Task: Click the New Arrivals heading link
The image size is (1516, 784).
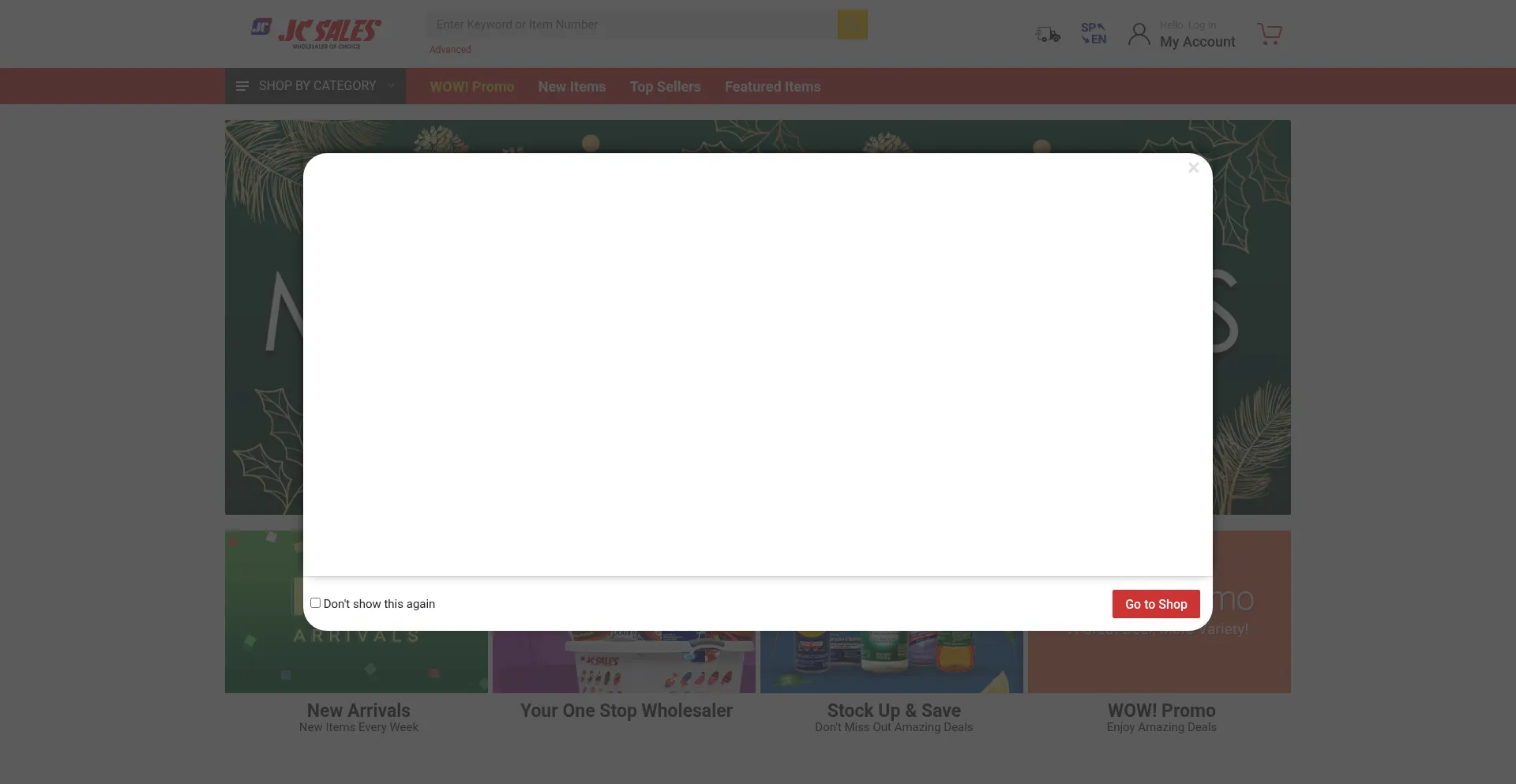Action: point(358,711)
